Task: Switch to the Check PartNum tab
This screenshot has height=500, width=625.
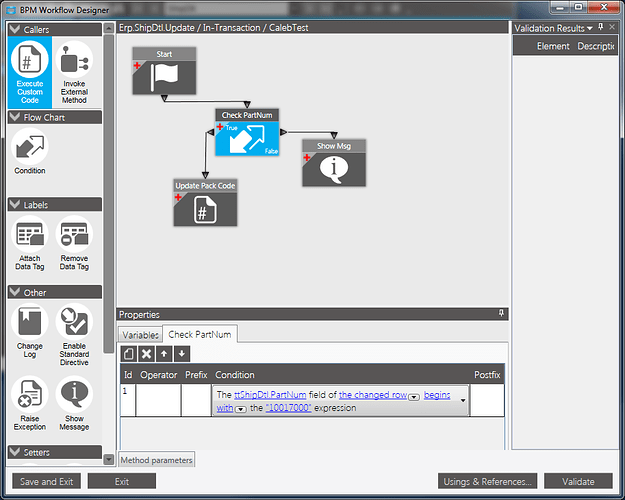Action: point(200,334)
